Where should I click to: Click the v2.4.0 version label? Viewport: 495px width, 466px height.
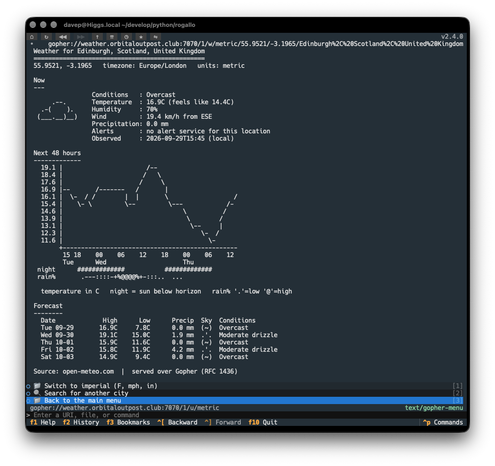pos(452,37)
